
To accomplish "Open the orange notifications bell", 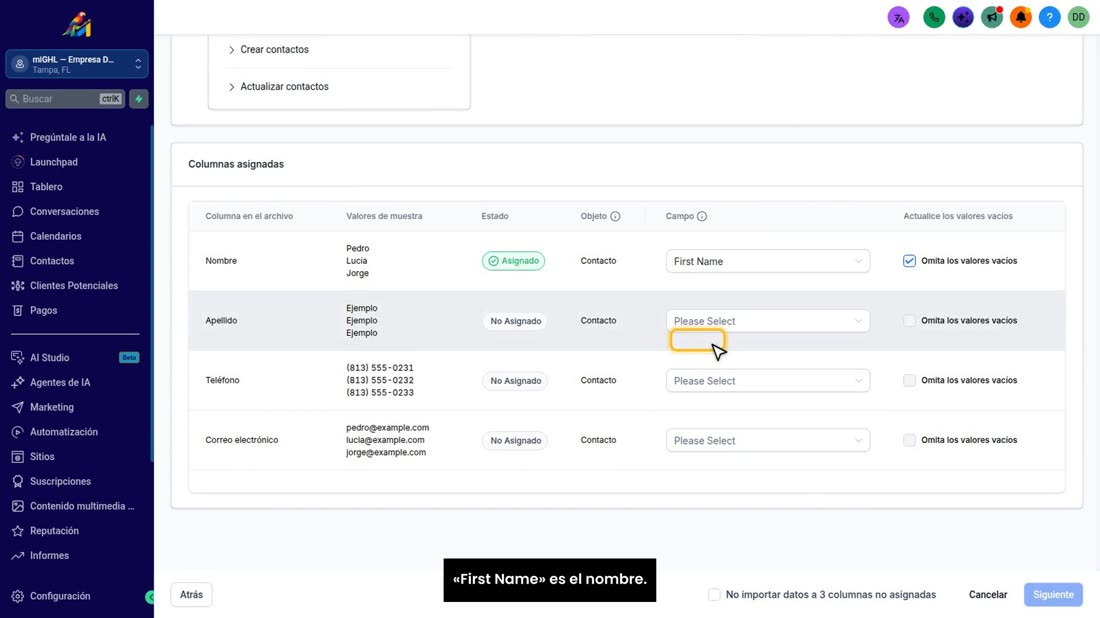I will coord(1021,18).
